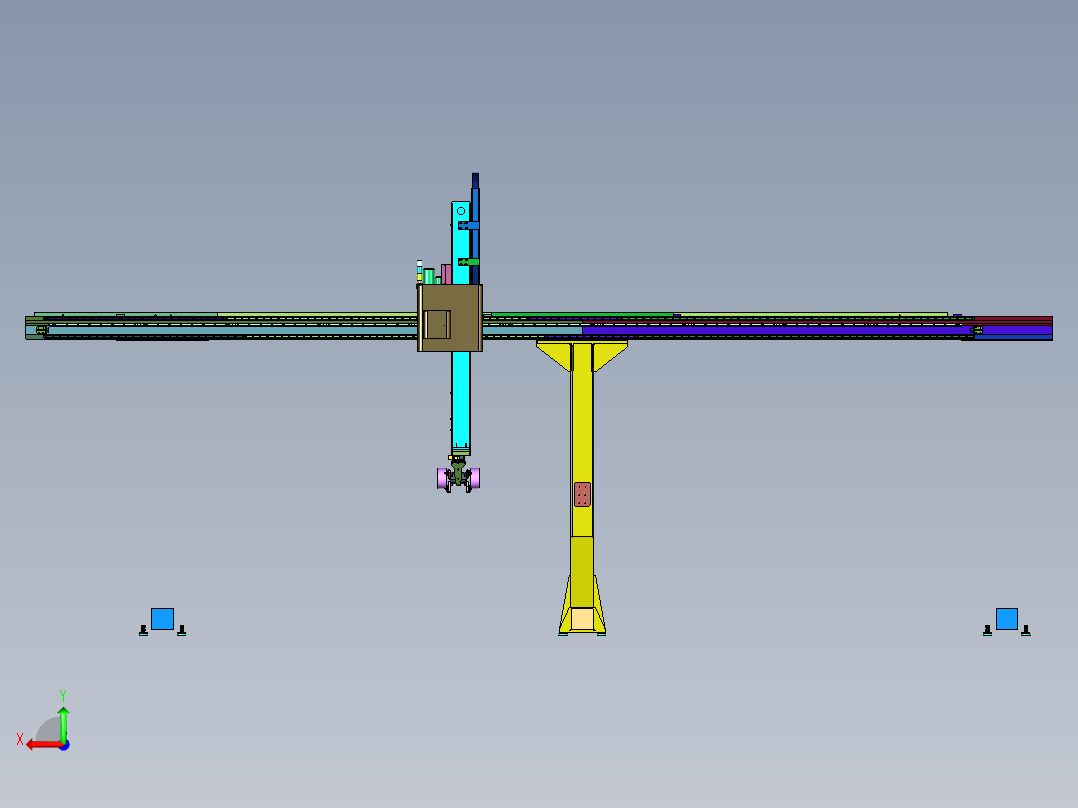Select the blue bracket on the vertical column
Image resolution: width=1078 pixels, height=808 pixels.
pyautogui.click(x=468, y=226)
